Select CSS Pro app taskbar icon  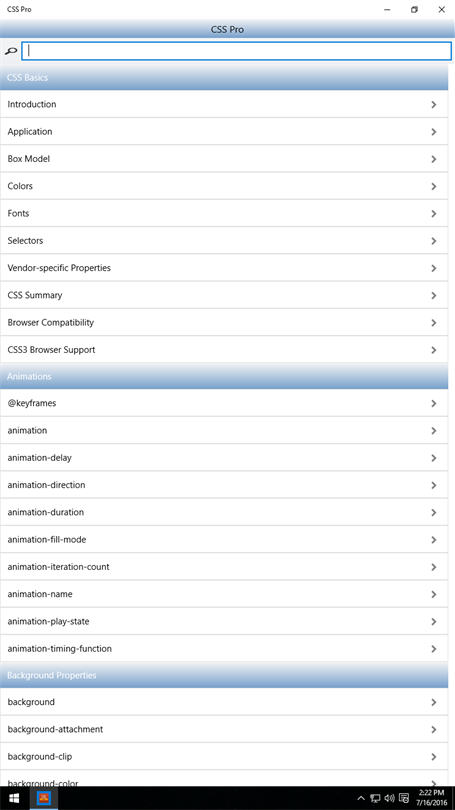point(44,798)
